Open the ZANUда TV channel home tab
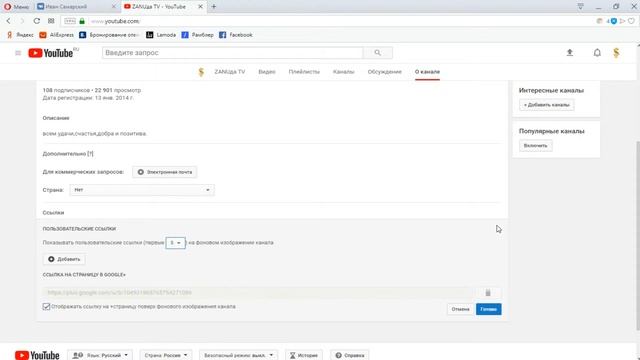 coord(230,71)
